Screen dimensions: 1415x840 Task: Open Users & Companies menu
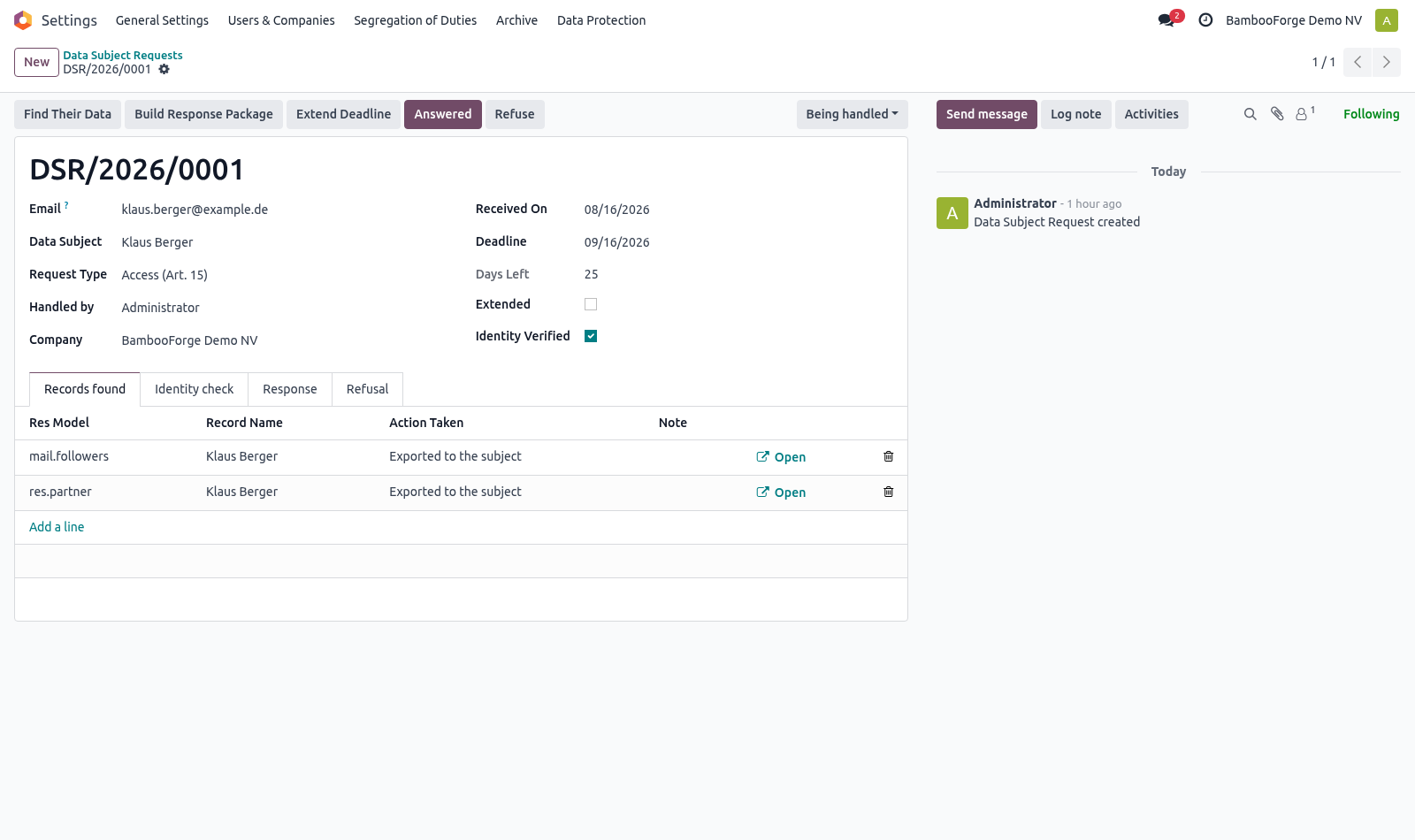coord(281,20)
